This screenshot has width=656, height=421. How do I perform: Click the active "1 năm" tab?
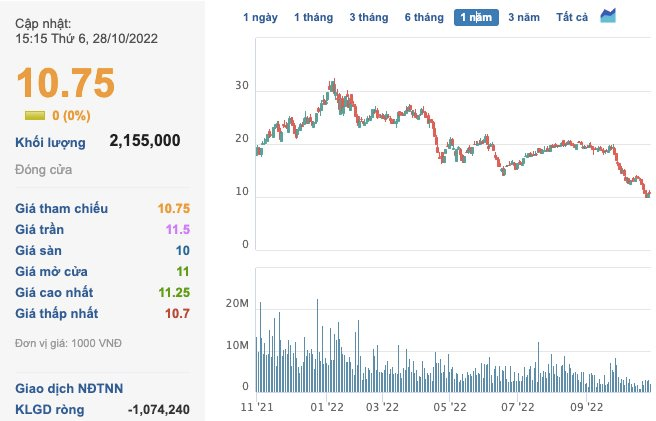[476, 17]
